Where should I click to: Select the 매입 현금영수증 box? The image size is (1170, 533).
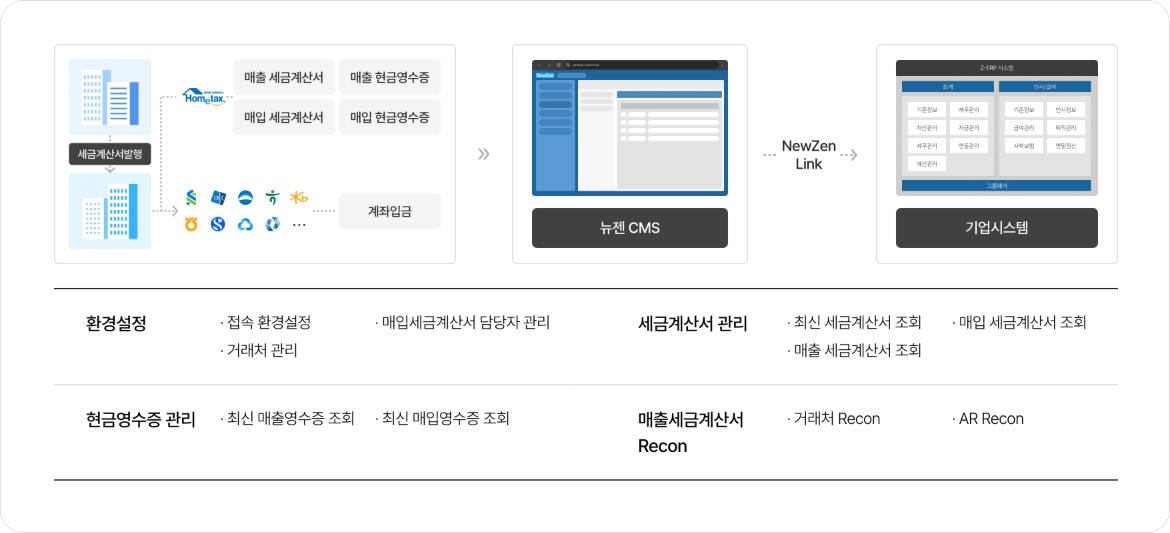[390, 117]
